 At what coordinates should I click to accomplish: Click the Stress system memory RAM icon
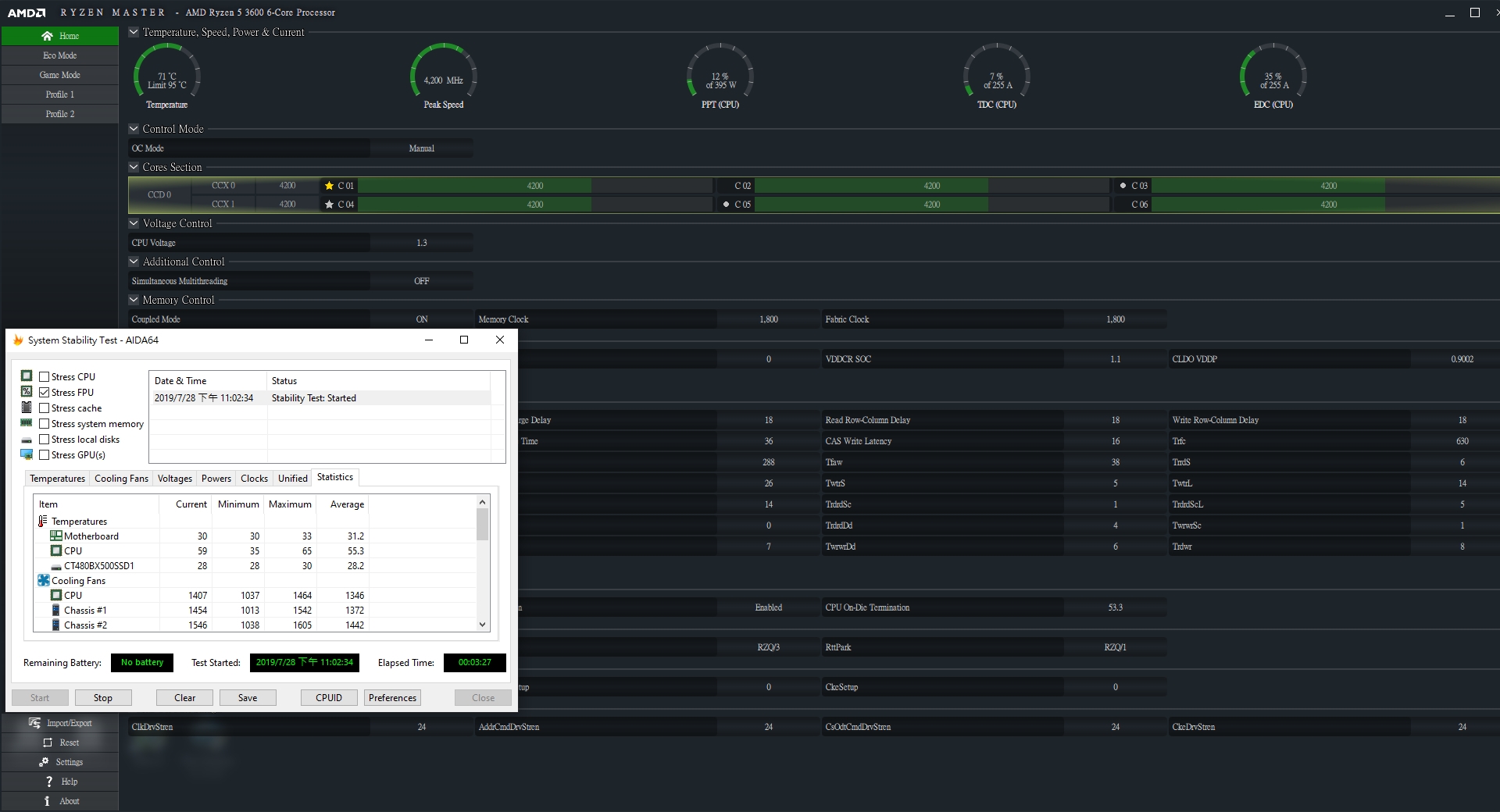(27, 423)
